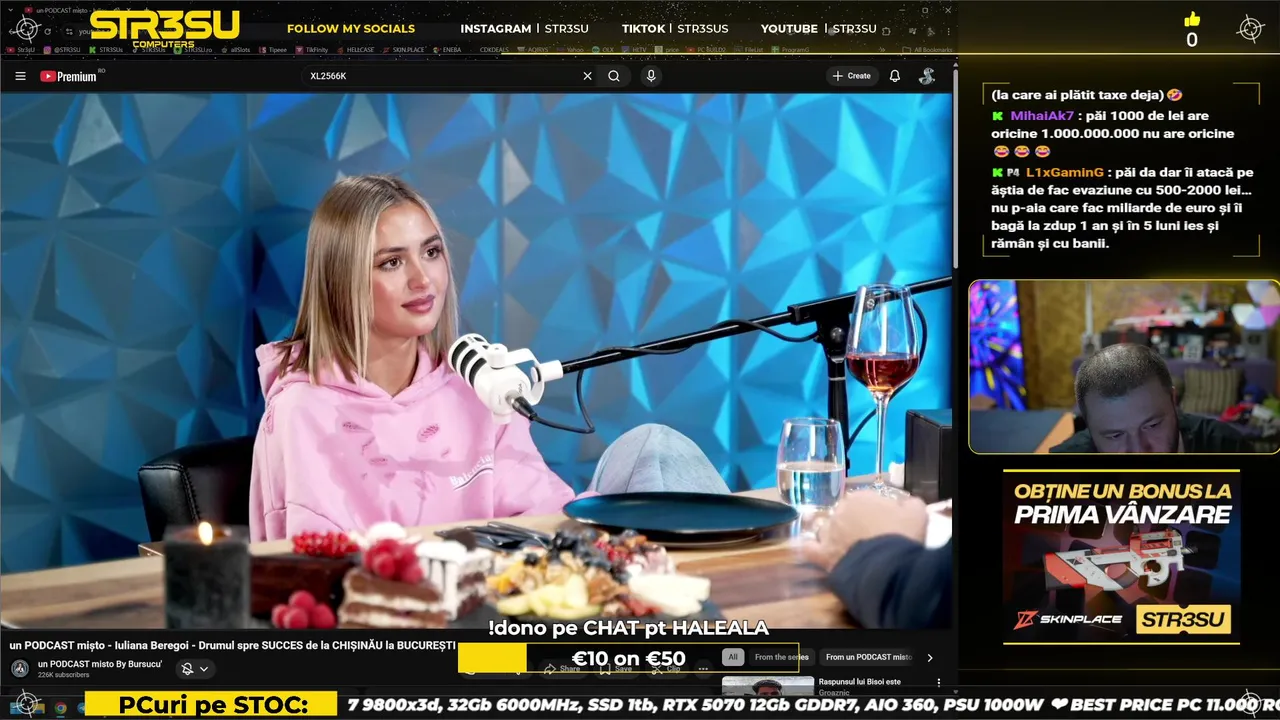
Task: Open options menu for 'Raspunsul lui Bisoi este'
Action: click(x=938, y=683)
